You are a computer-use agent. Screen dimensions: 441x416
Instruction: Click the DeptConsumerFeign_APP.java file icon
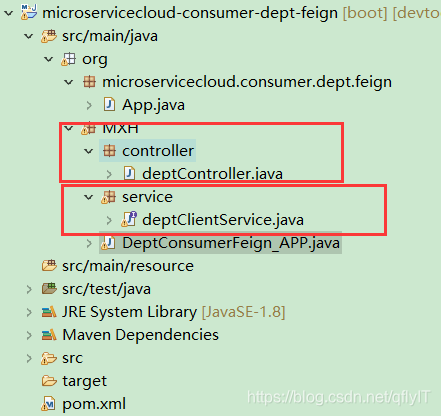108,243
